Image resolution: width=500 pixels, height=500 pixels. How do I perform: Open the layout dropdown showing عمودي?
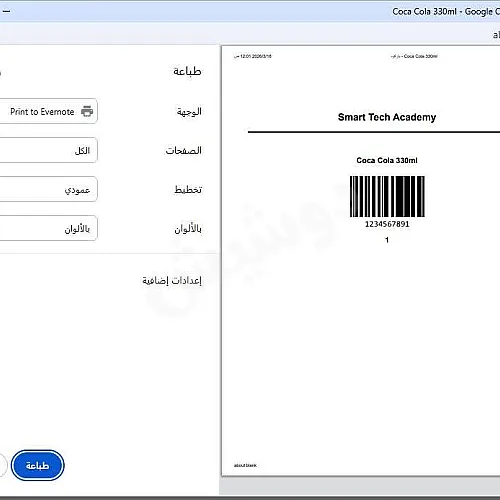click(48, 189)
